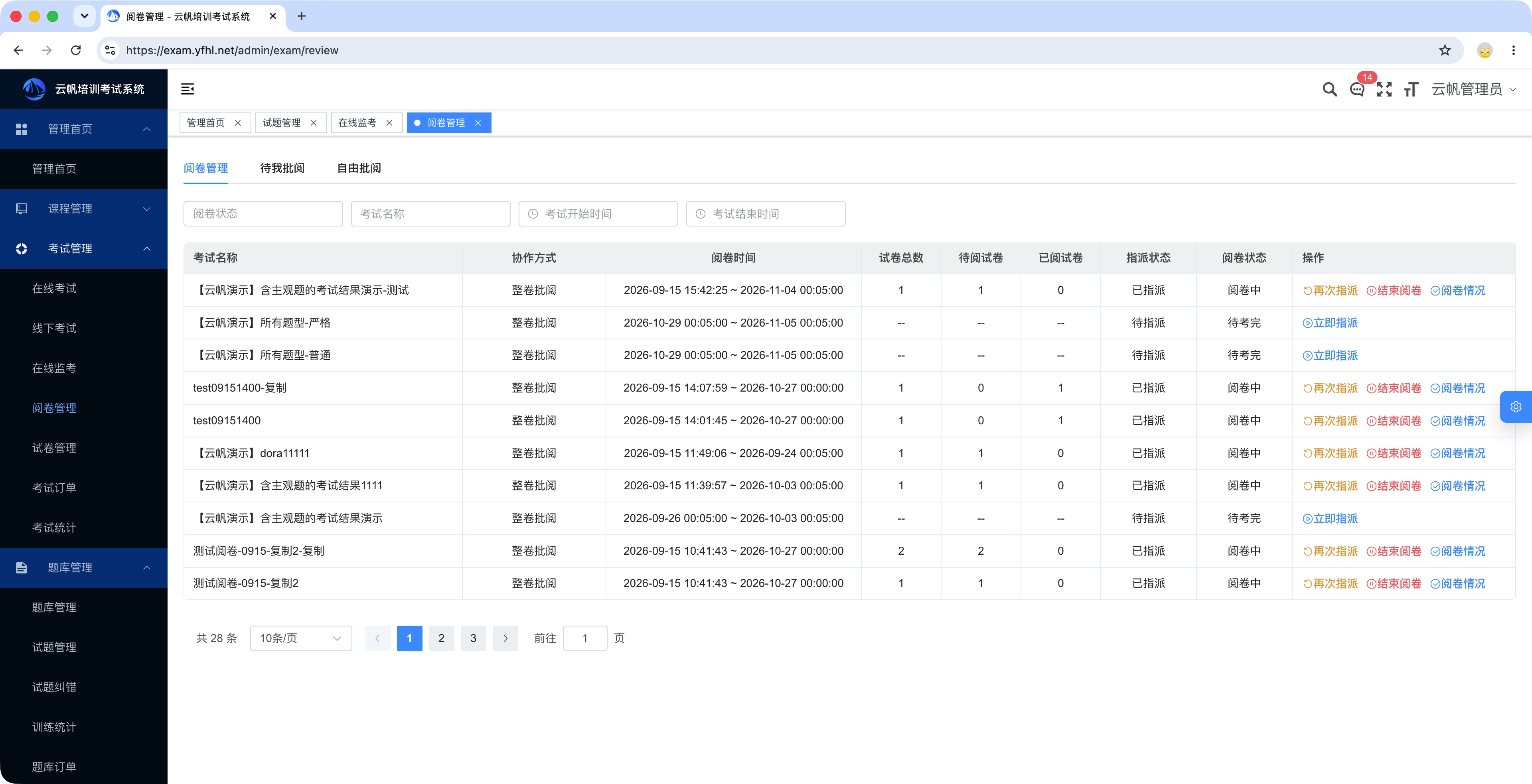The image size is (1532, 784).
Task: Click 立即指派 for 含主观题的考试结果演示
Action: click(1331, 518)
